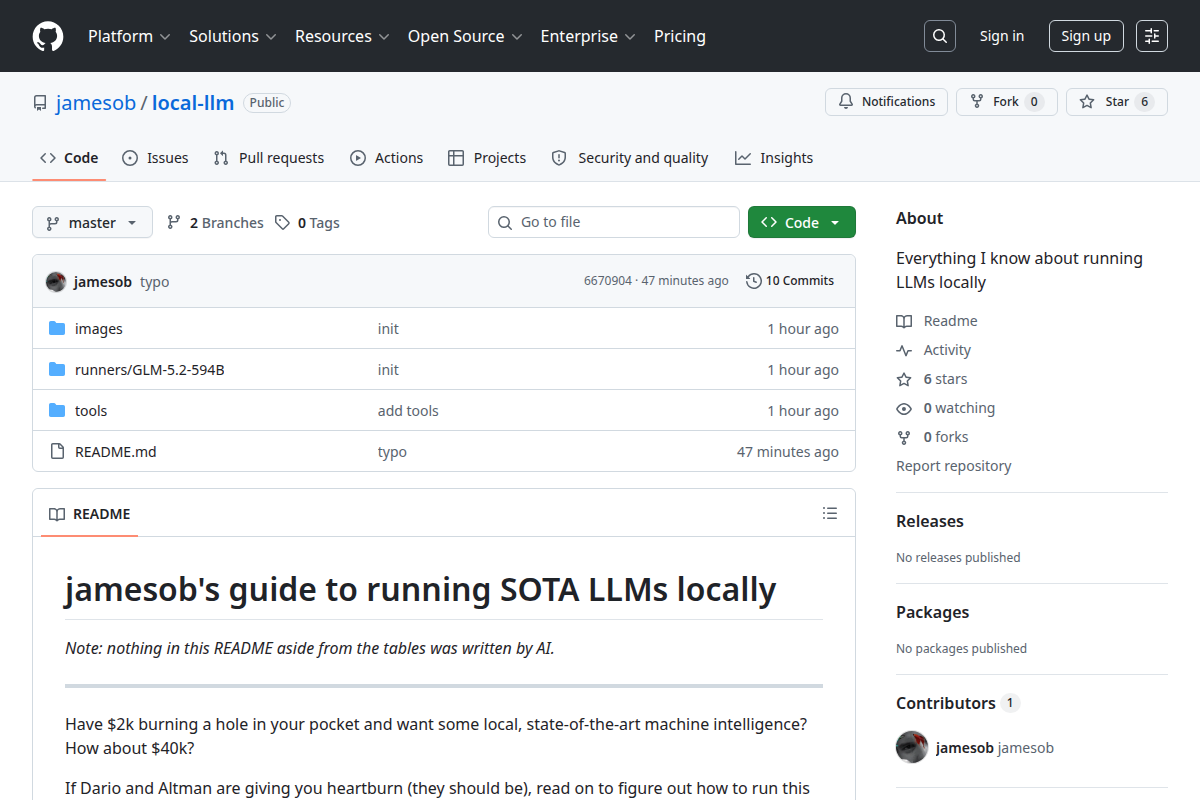Click the Notifications bell button
The height and width of the screenshot is (800, 1200).
[886, 102]
